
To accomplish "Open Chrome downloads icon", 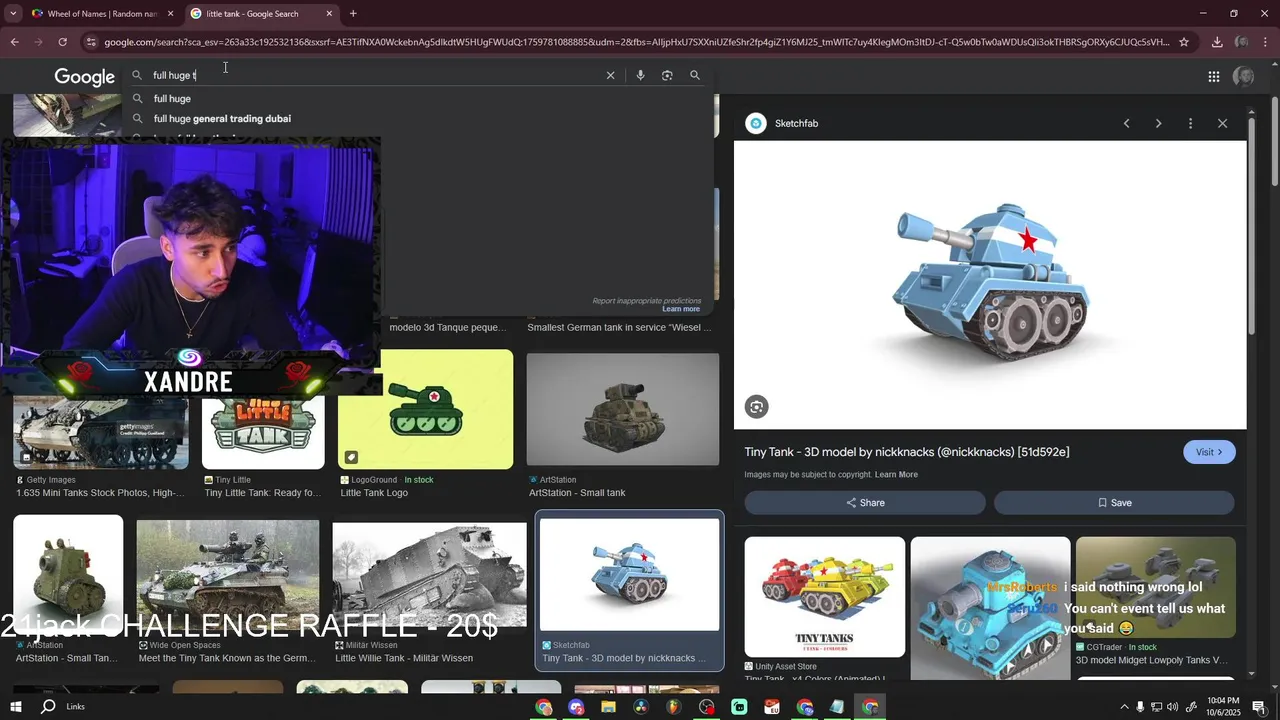I will click(1217, 42).
